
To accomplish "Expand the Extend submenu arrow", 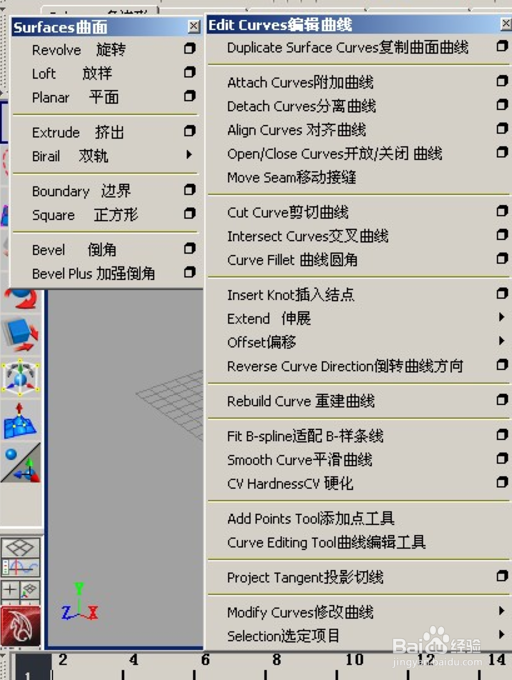I will [502, 317].
